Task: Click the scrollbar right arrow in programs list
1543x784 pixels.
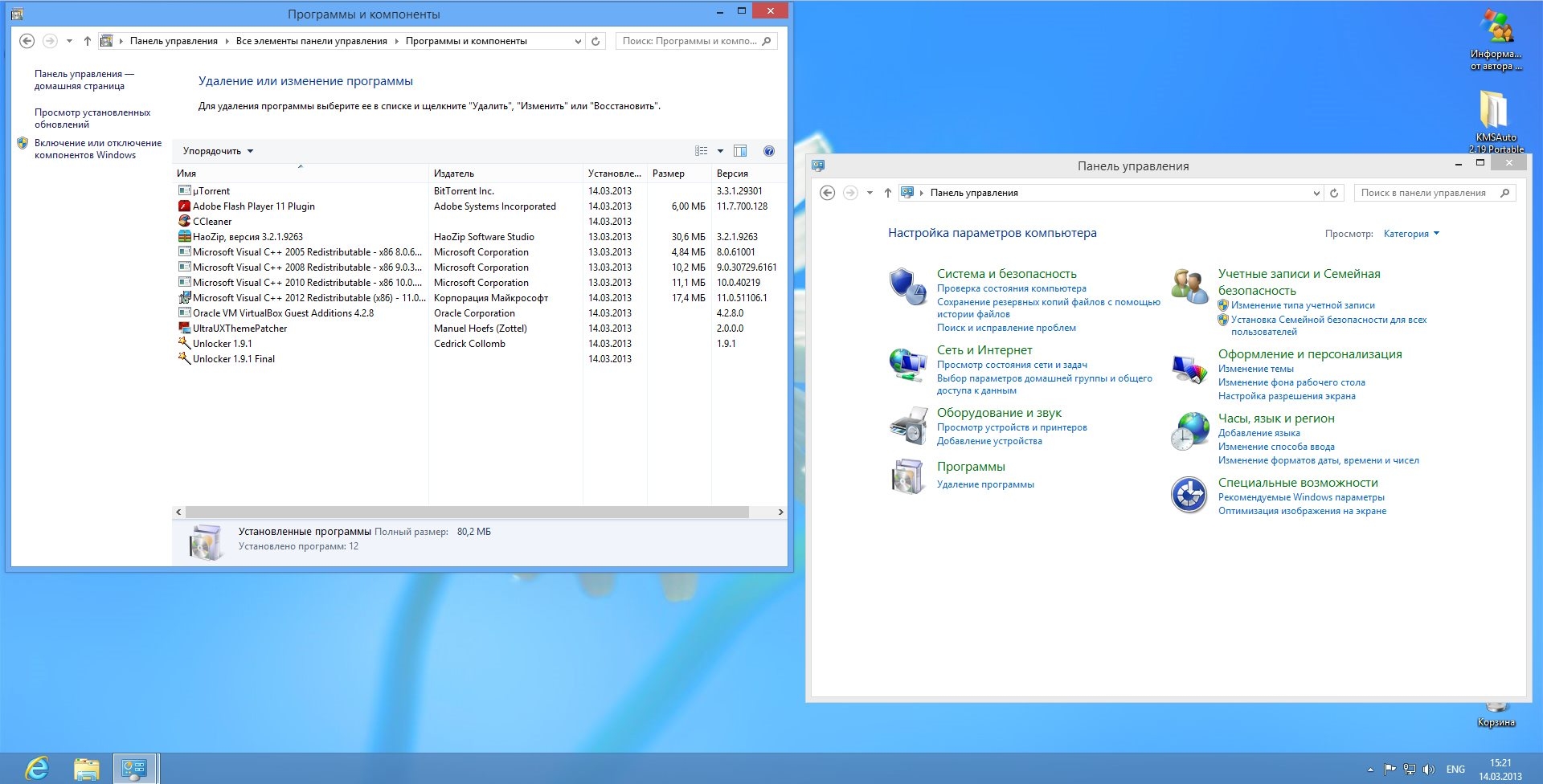Action: 780,512
